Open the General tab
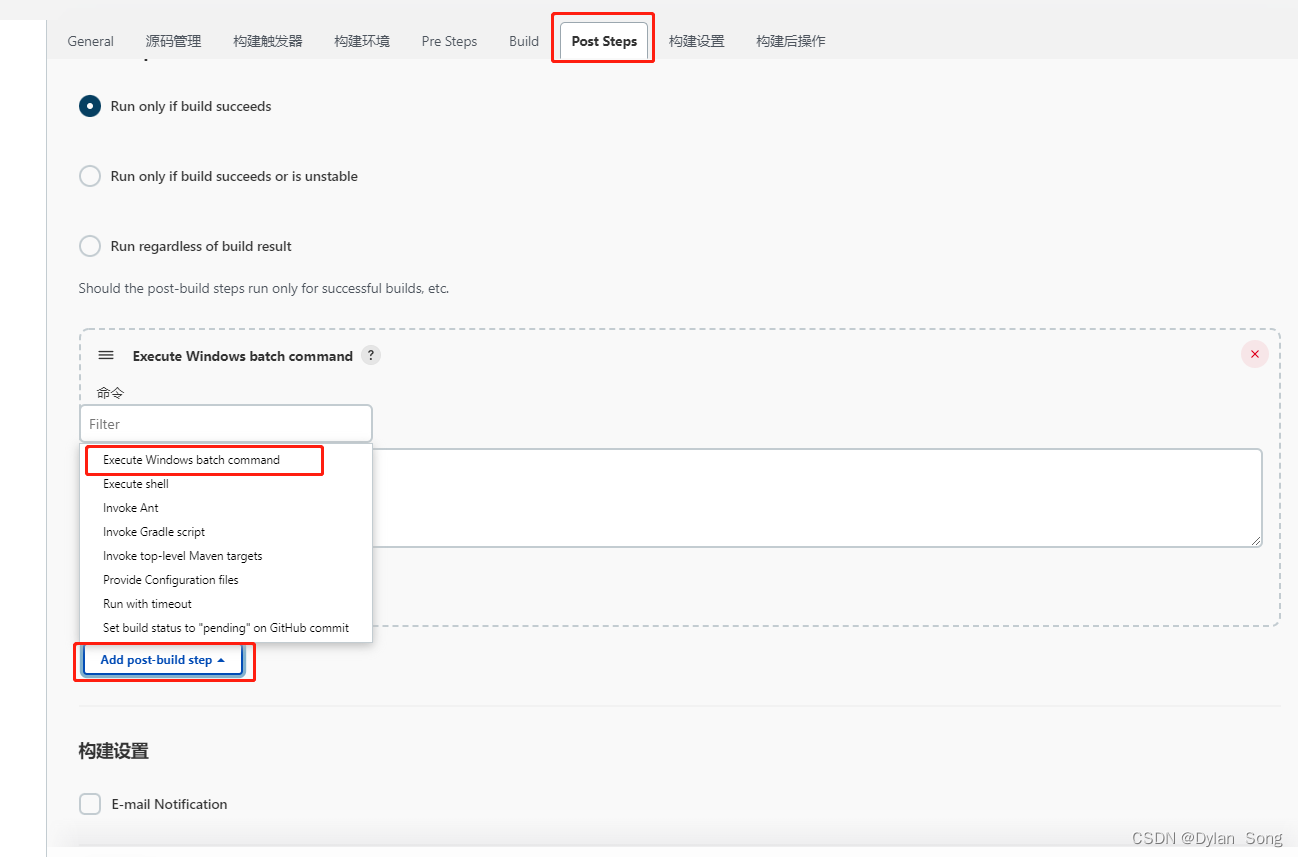1298x857 pixels. [x=90, y=41]
